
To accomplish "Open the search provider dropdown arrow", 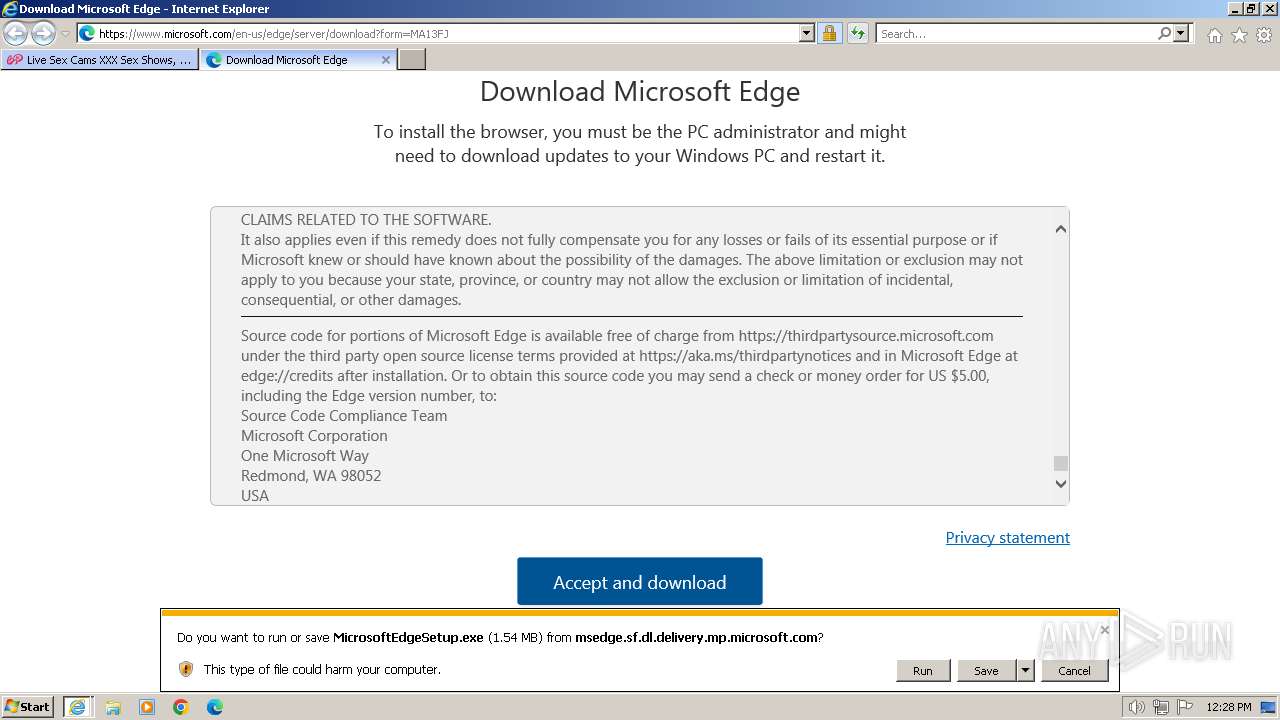I will click(x=1181, y=33).
